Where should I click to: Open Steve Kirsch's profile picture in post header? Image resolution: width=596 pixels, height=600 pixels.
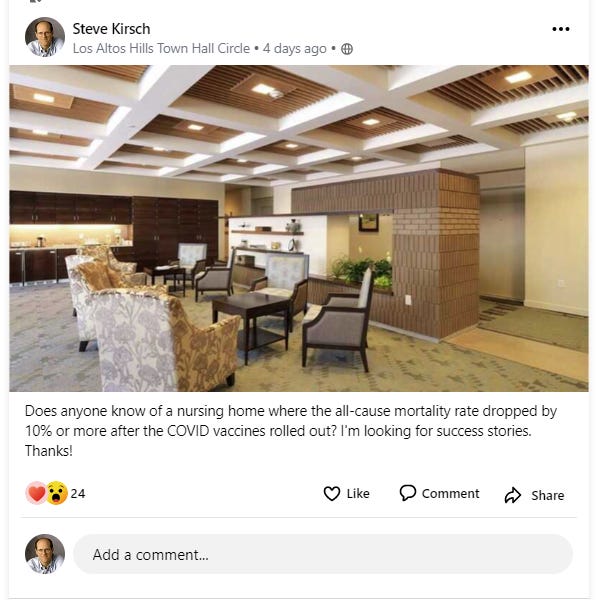[x=45, y=37]
